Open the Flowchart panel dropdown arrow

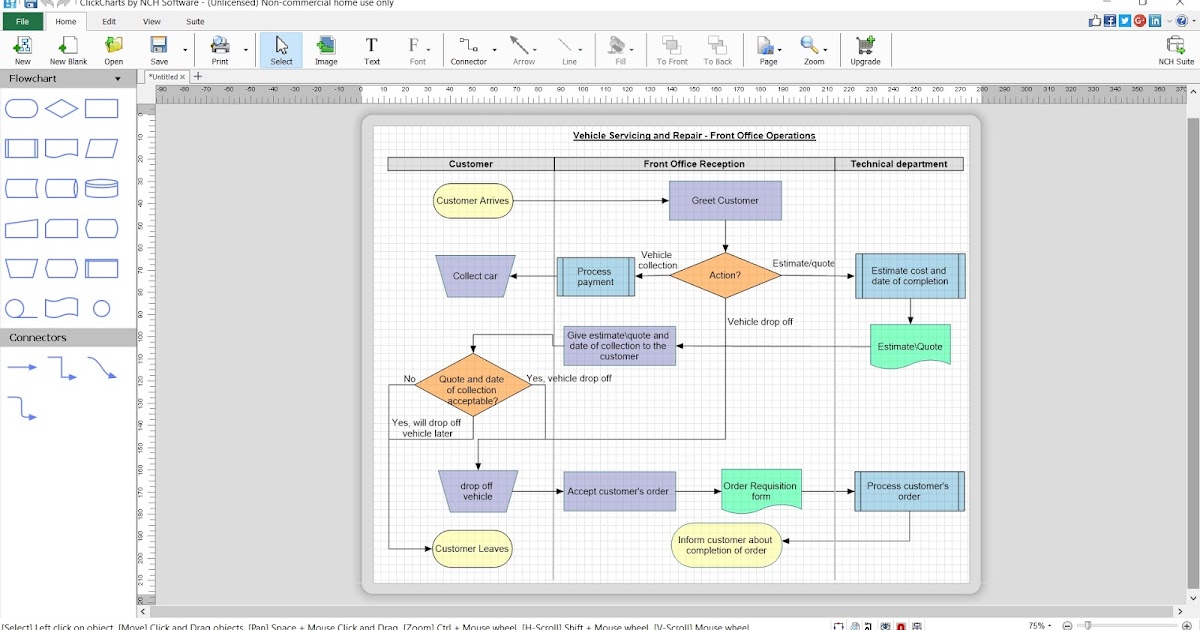(x=117, y=77)
